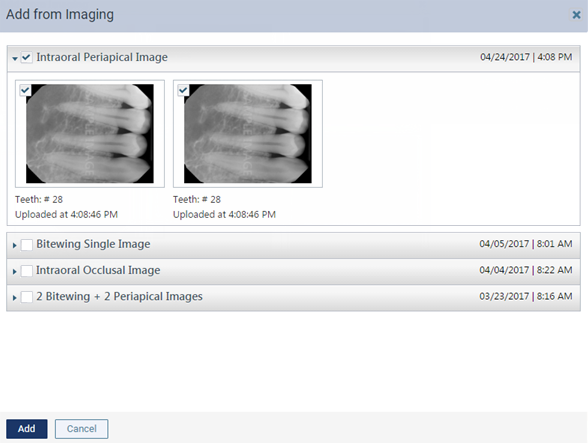This screenshot has height=443, width=588.
Task: Expand the Bitewing Single Image section
Action: pos(15,245)
